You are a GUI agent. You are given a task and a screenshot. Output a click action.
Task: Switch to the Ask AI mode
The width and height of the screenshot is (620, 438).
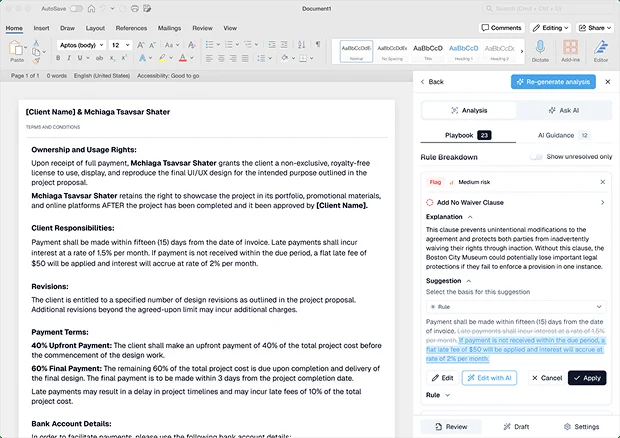[x=563, y=110]
